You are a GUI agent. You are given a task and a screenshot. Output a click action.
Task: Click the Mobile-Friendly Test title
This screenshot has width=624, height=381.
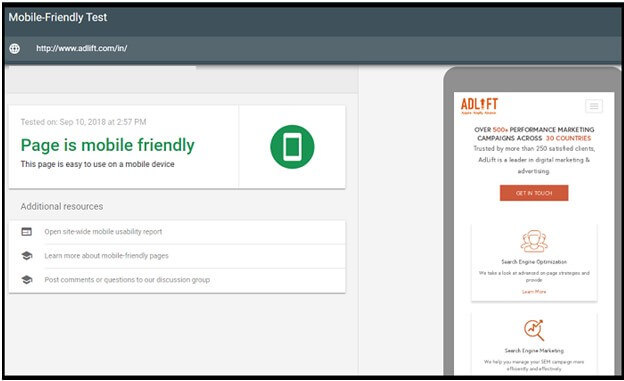58,18
